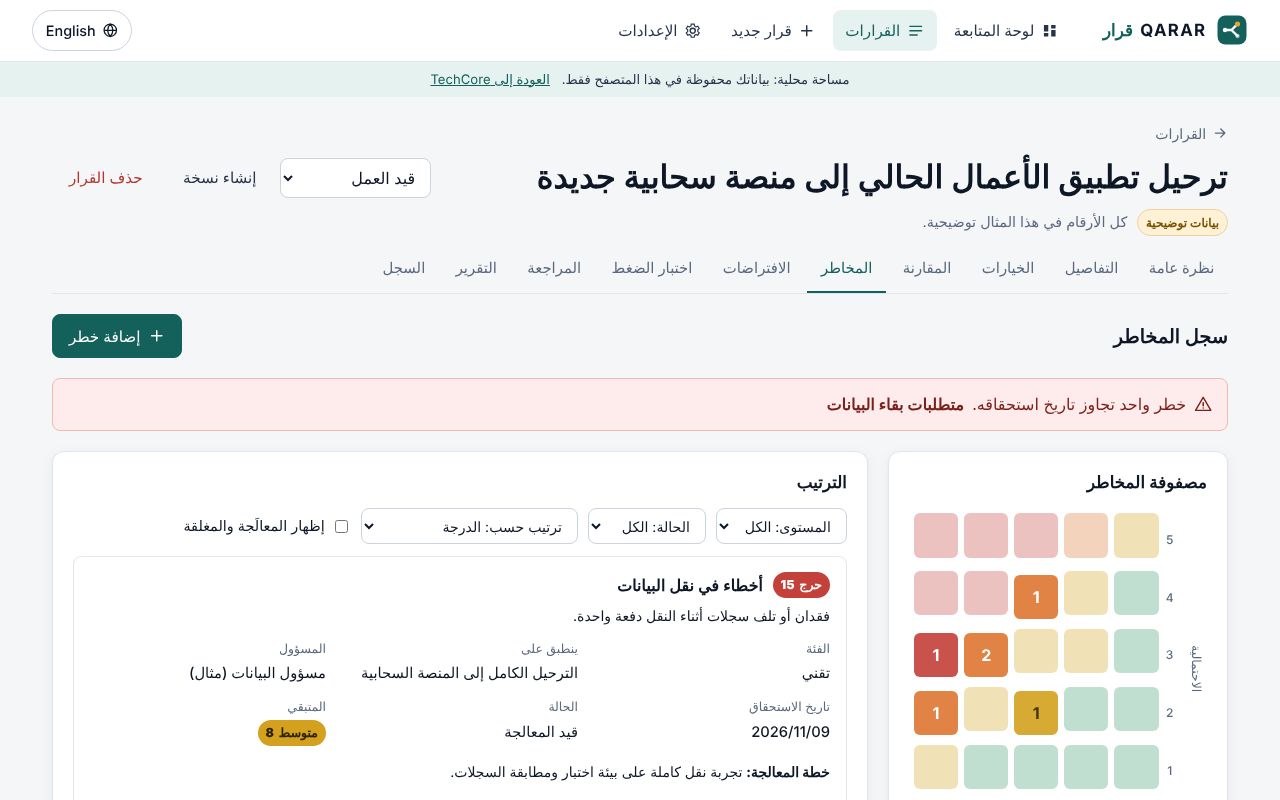Toggle show treated and closed risks checkbox
Image resolution: width=1280 pixels, height=800 pixels.
click(341, 526)
